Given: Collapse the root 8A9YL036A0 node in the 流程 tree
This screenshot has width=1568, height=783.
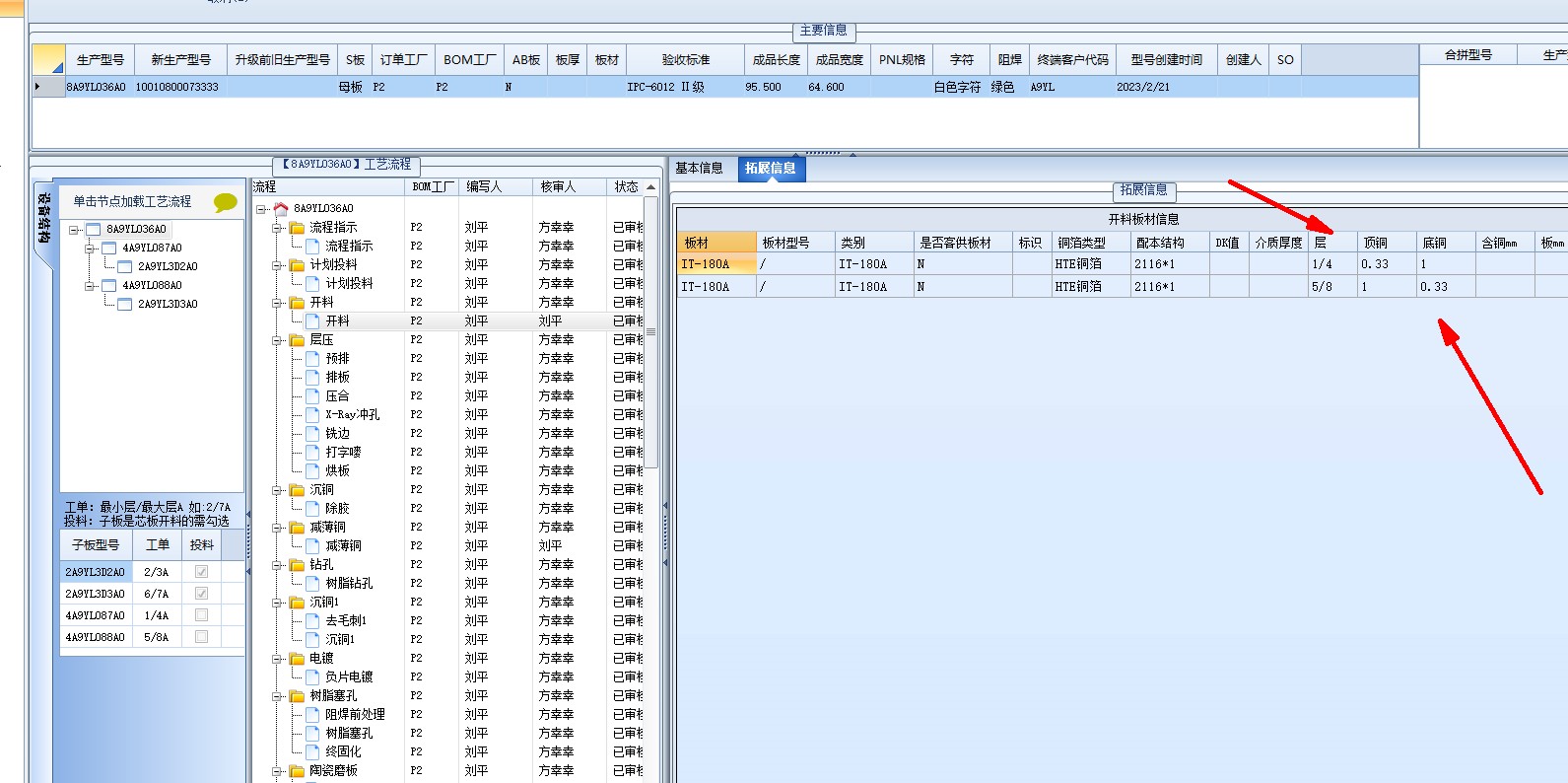Looking at the screenshot, I should [x=261, y=209].
